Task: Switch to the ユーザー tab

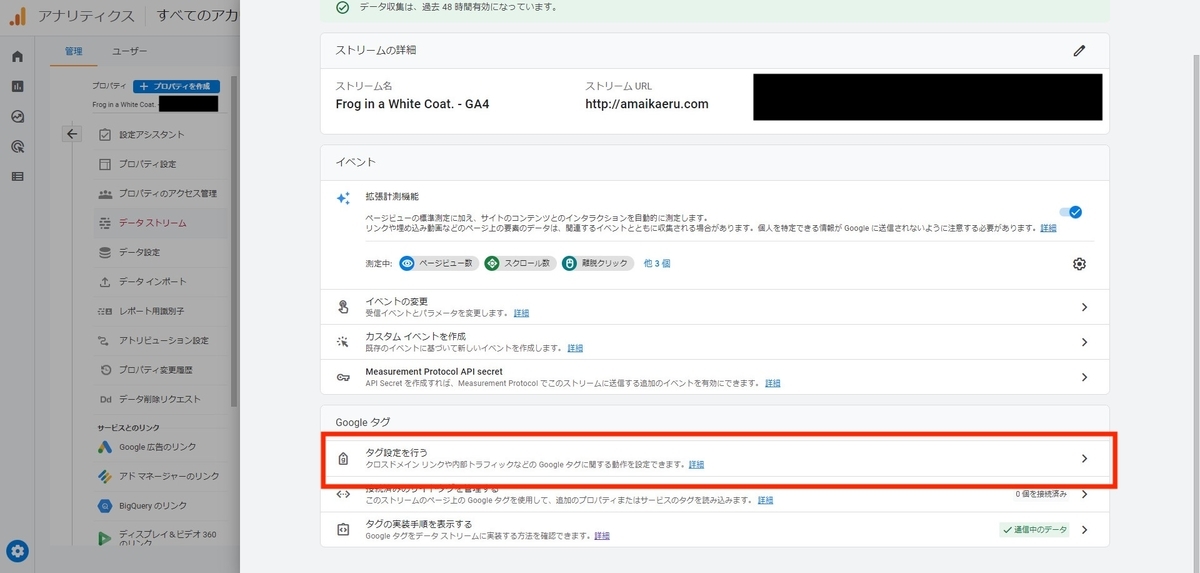Action: 130,51
